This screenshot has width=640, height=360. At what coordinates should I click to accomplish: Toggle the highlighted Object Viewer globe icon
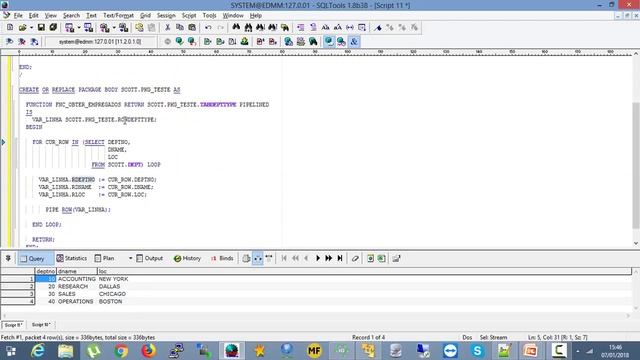coord(329,42)
